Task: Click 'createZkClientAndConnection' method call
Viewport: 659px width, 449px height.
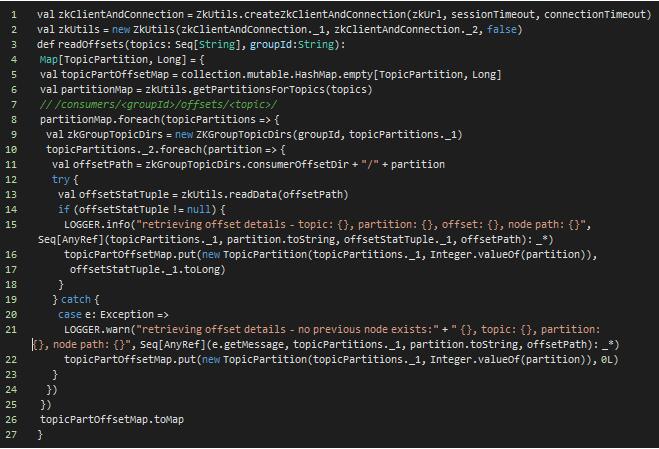Action: [x=325, y=15]
